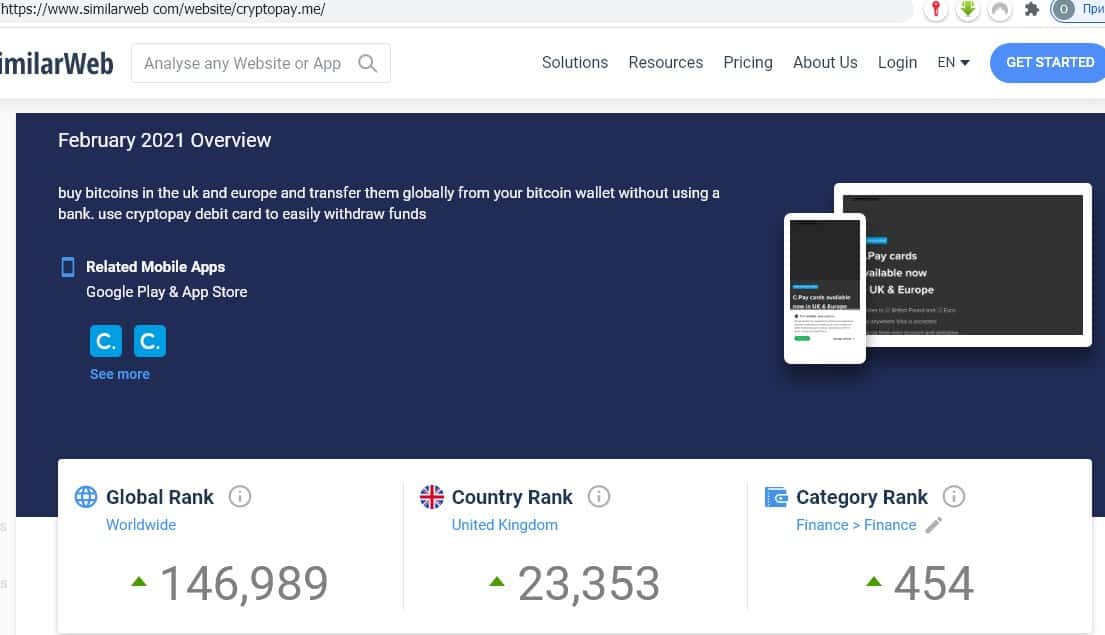
Task: Open Global Rank info tooltip icon
Action: tap(239, 496)
